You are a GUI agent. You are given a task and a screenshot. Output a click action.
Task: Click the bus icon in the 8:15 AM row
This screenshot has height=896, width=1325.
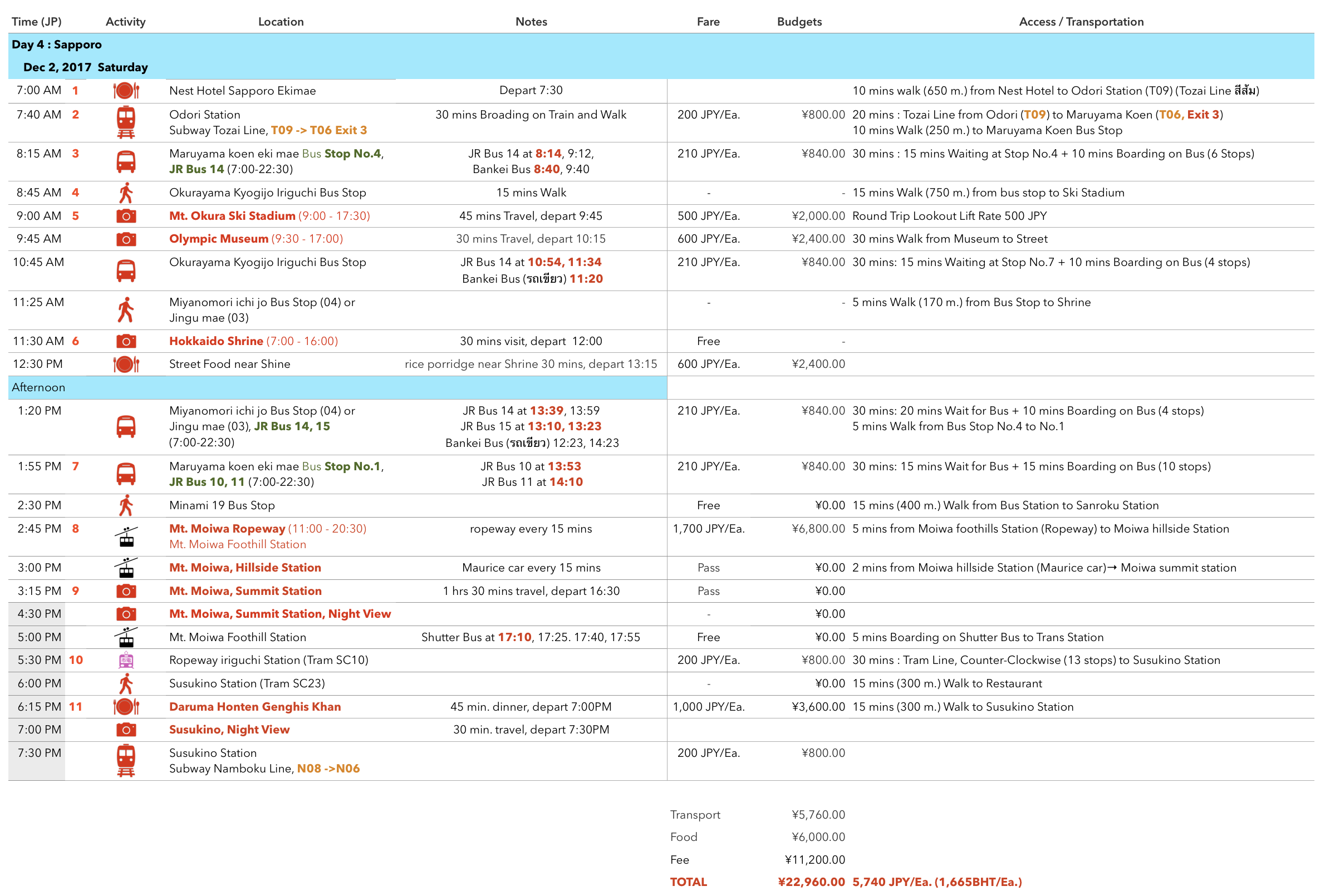126,162
